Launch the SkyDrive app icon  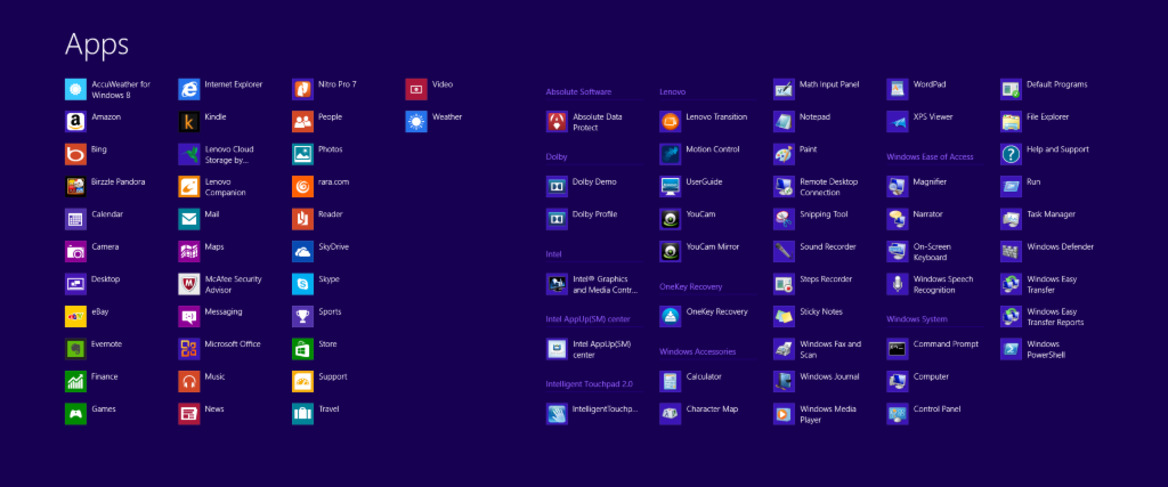tap(302, 252)
